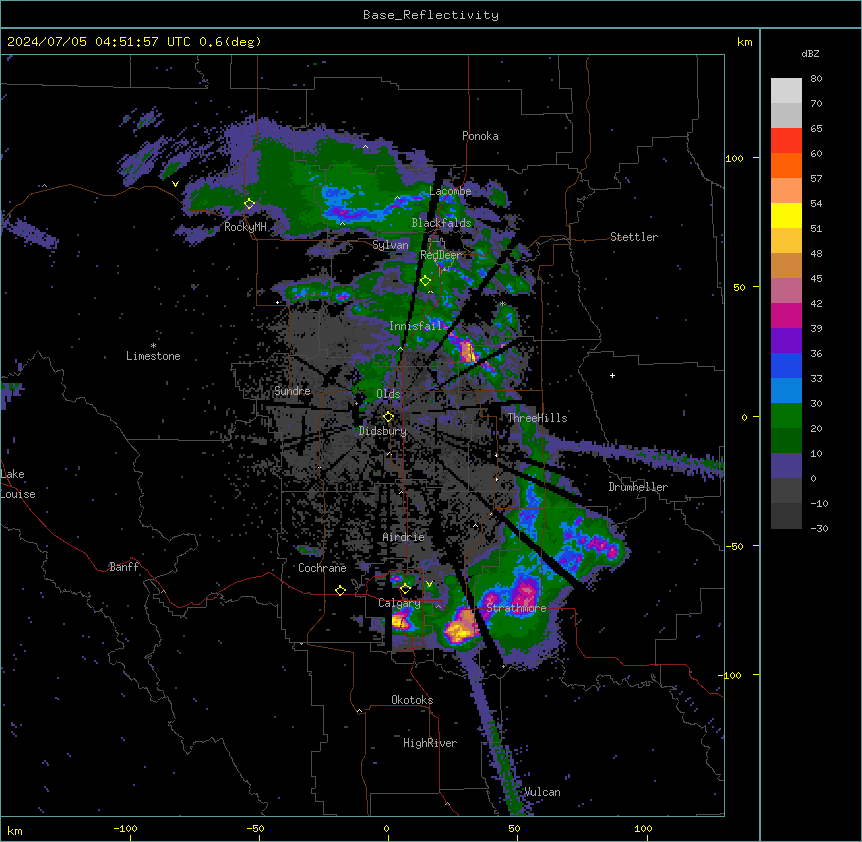Pick the purple 36-39 dBZ legend swatch
Viewport: 862px width, 842px height.
click(x=786, y=341)
